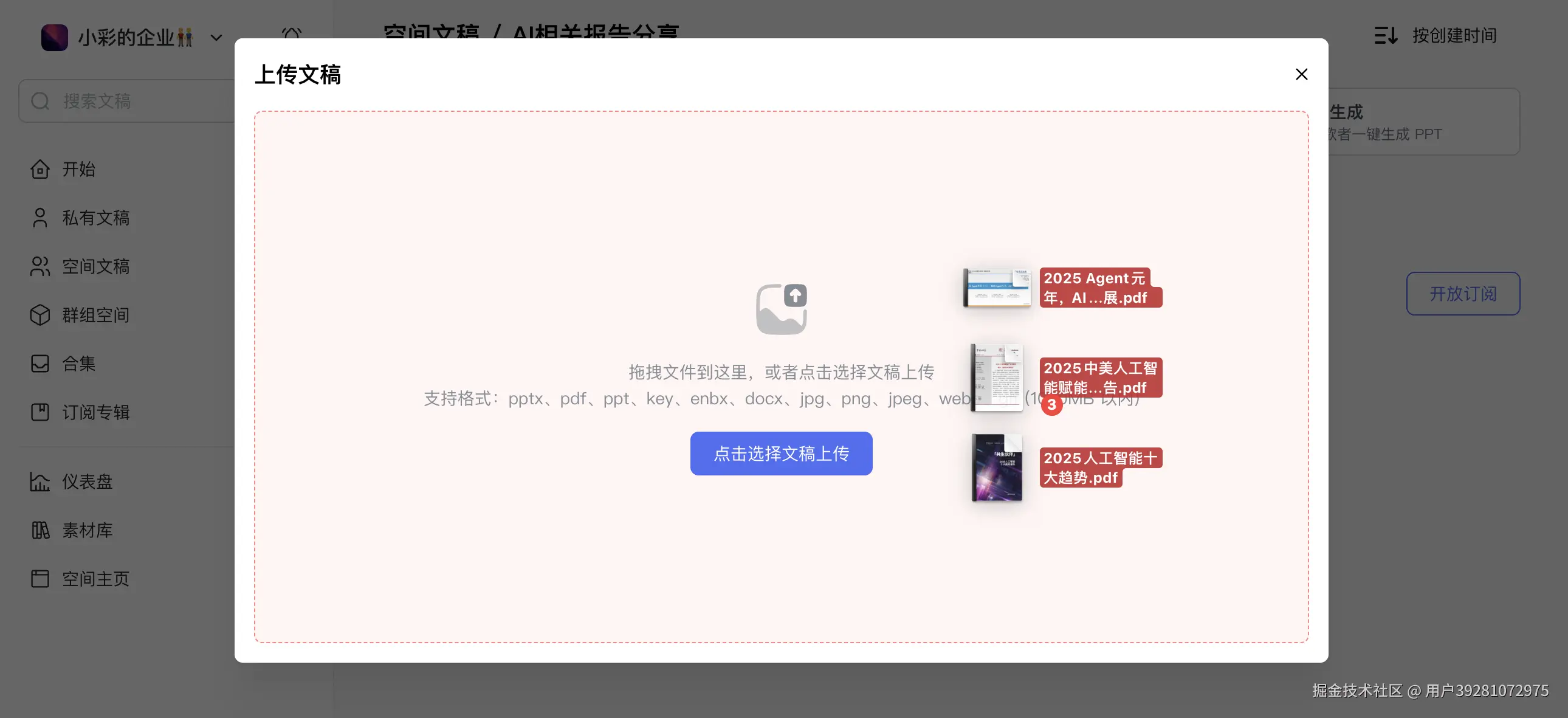Expand the 小彩的企业 workspace dropdown
This screenshot has height=718, width=1568.
(216, 38)
